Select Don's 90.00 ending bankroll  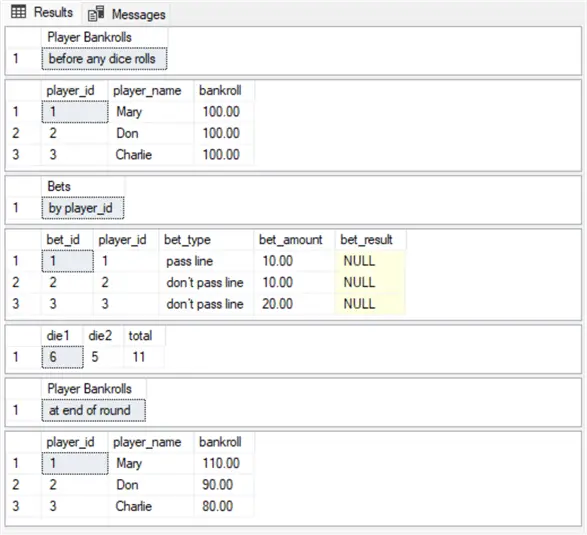pos(224,485)
